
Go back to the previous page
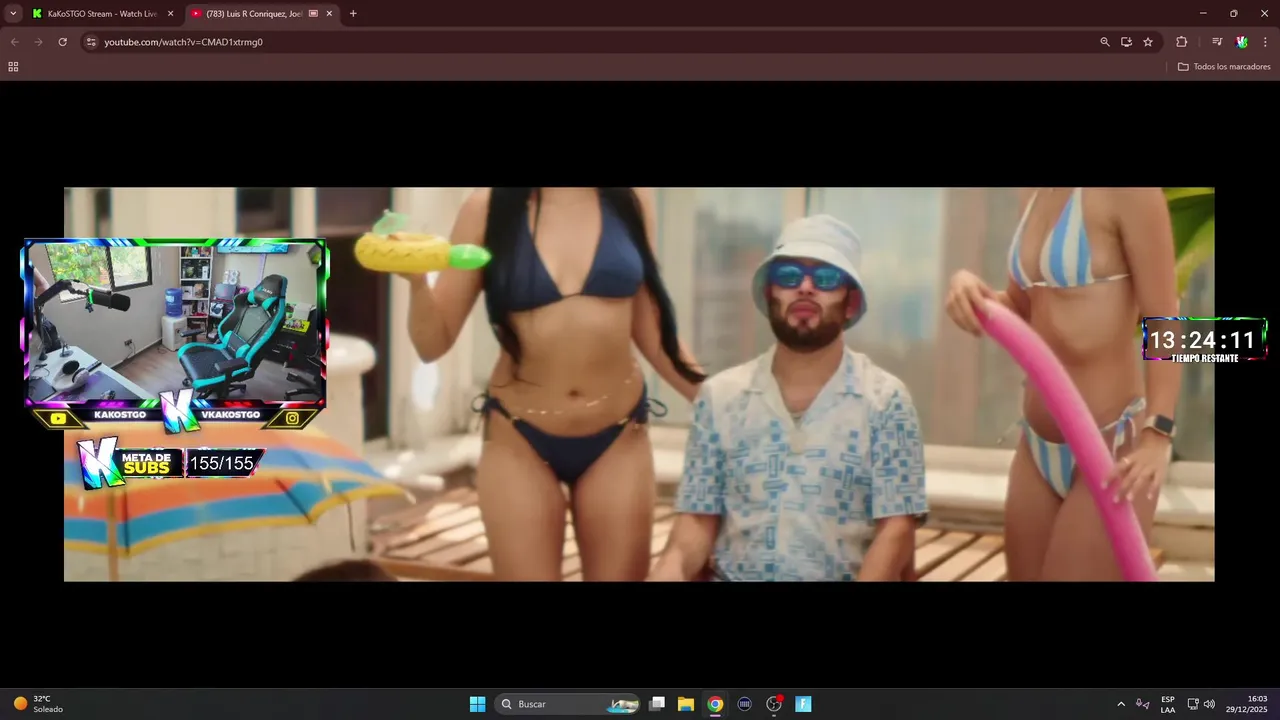click(14, 42)
